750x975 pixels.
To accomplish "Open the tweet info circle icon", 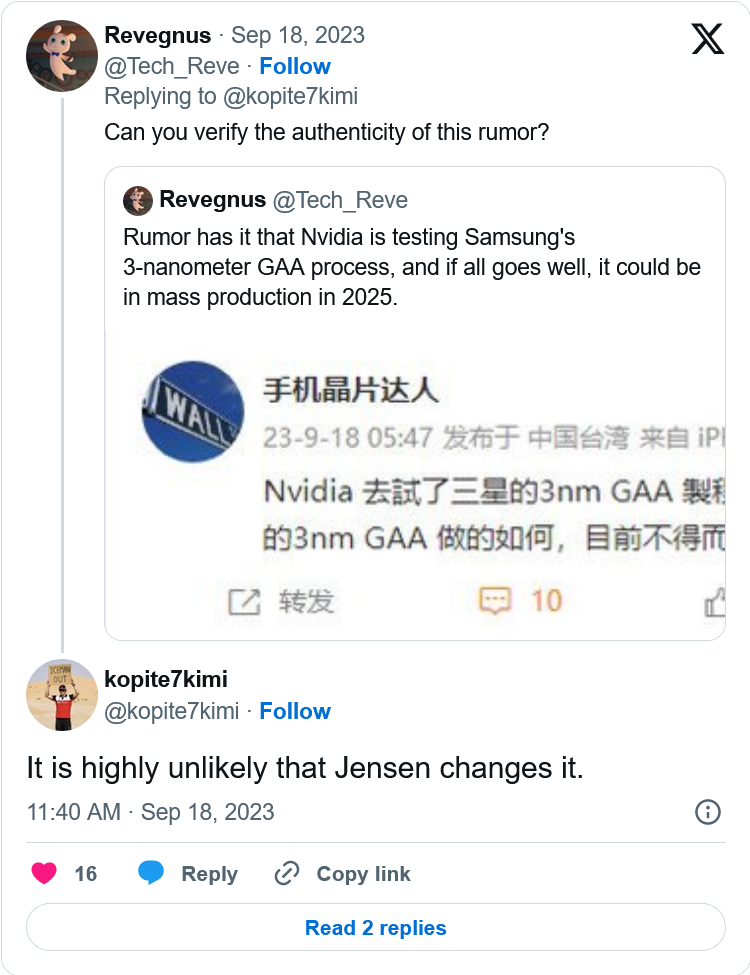I will coord(708,811).
